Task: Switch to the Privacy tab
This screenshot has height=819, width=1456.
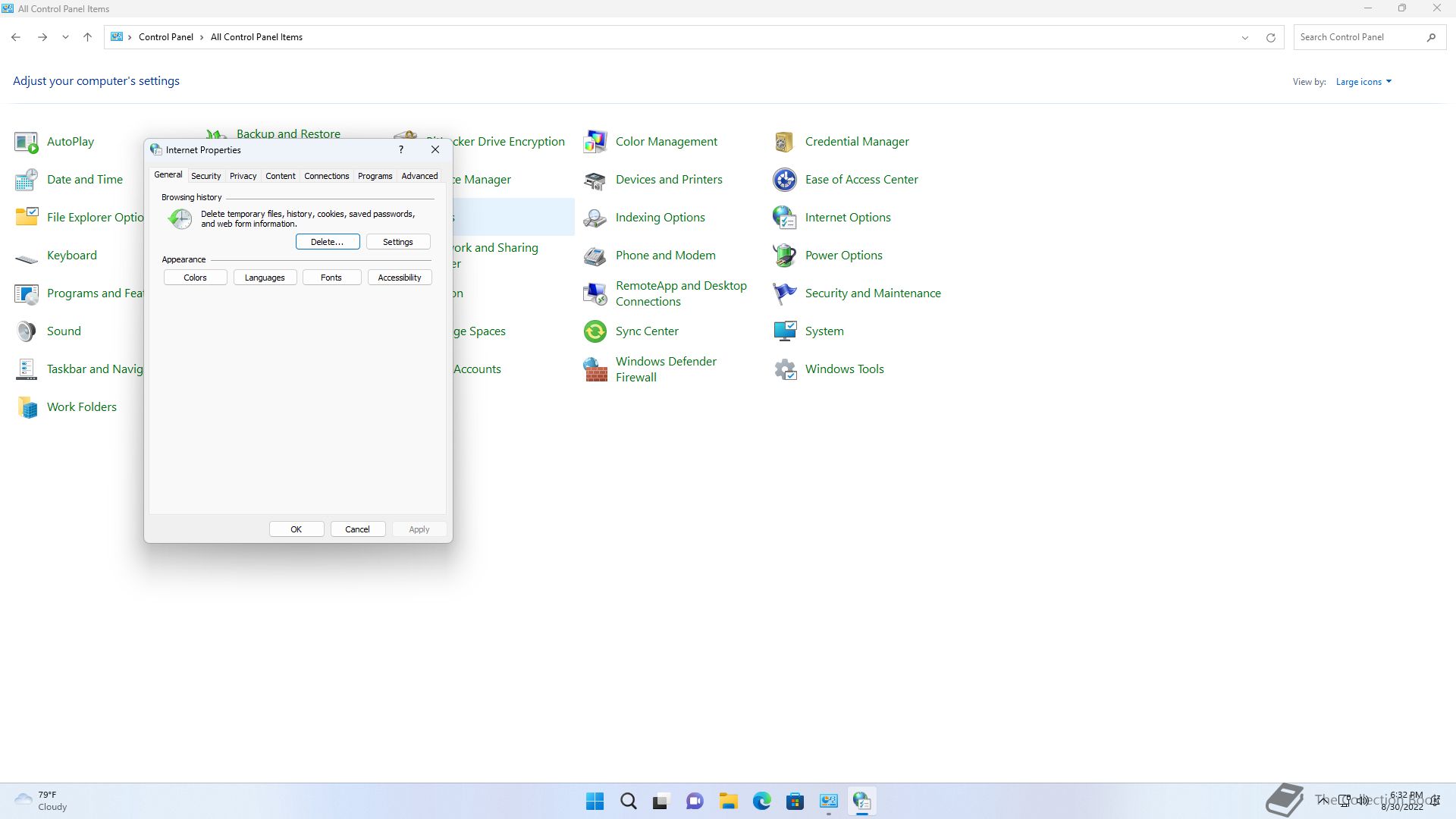Action: (243, 176)
